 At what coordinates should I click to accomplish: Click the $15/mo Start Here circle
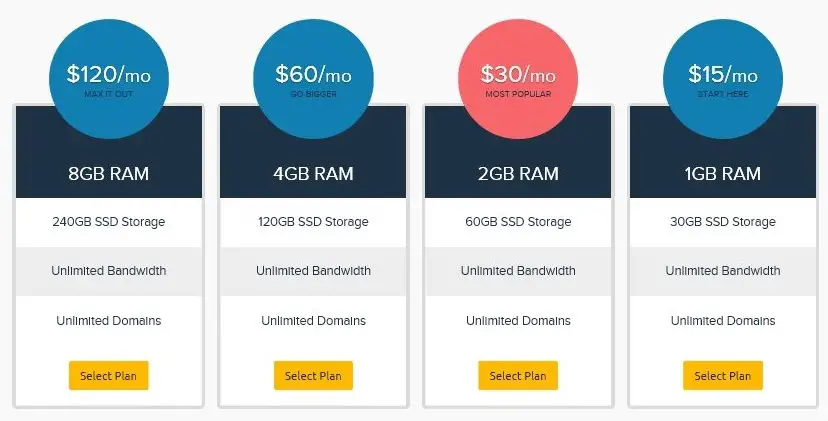[723, 79]
